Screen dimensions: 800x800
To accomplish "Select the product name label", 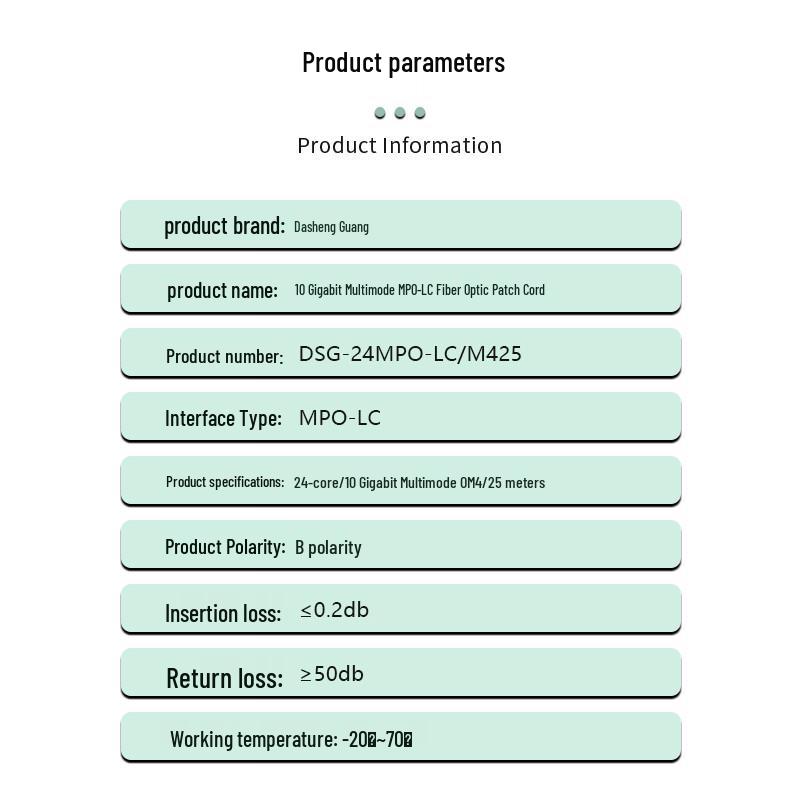I will 222,291.
